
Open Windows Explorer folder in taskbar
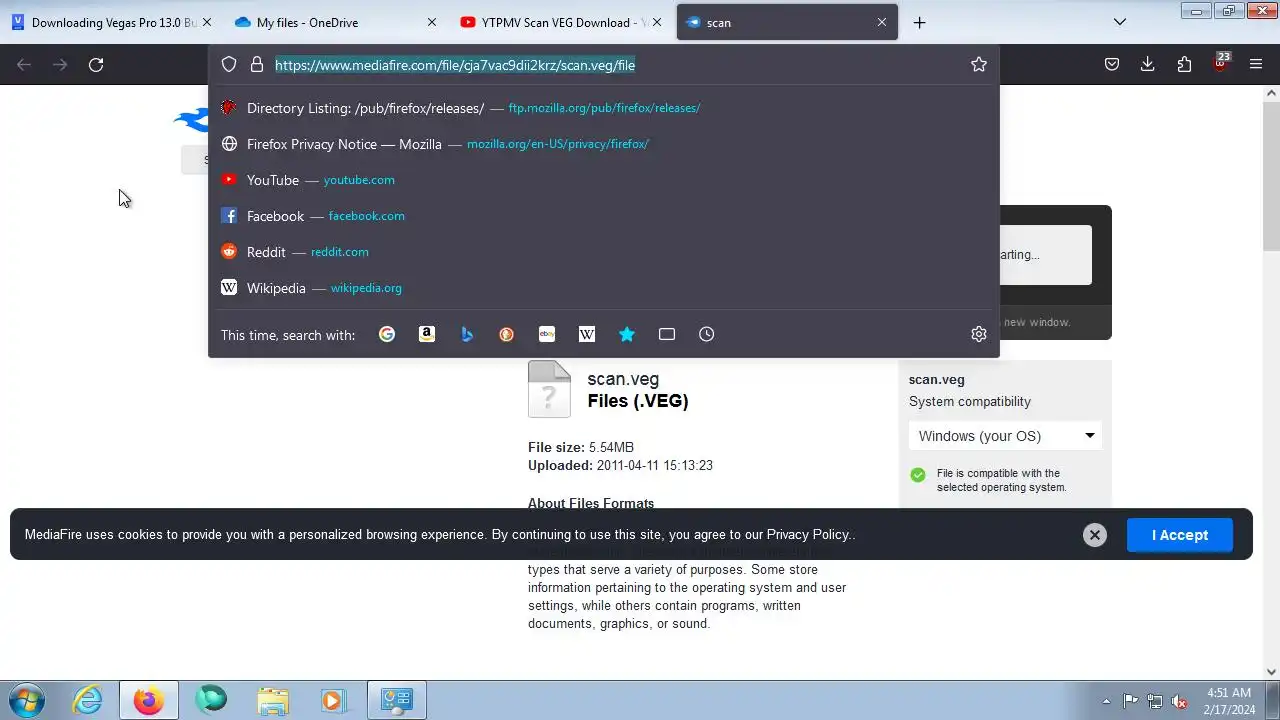[272, 701]
